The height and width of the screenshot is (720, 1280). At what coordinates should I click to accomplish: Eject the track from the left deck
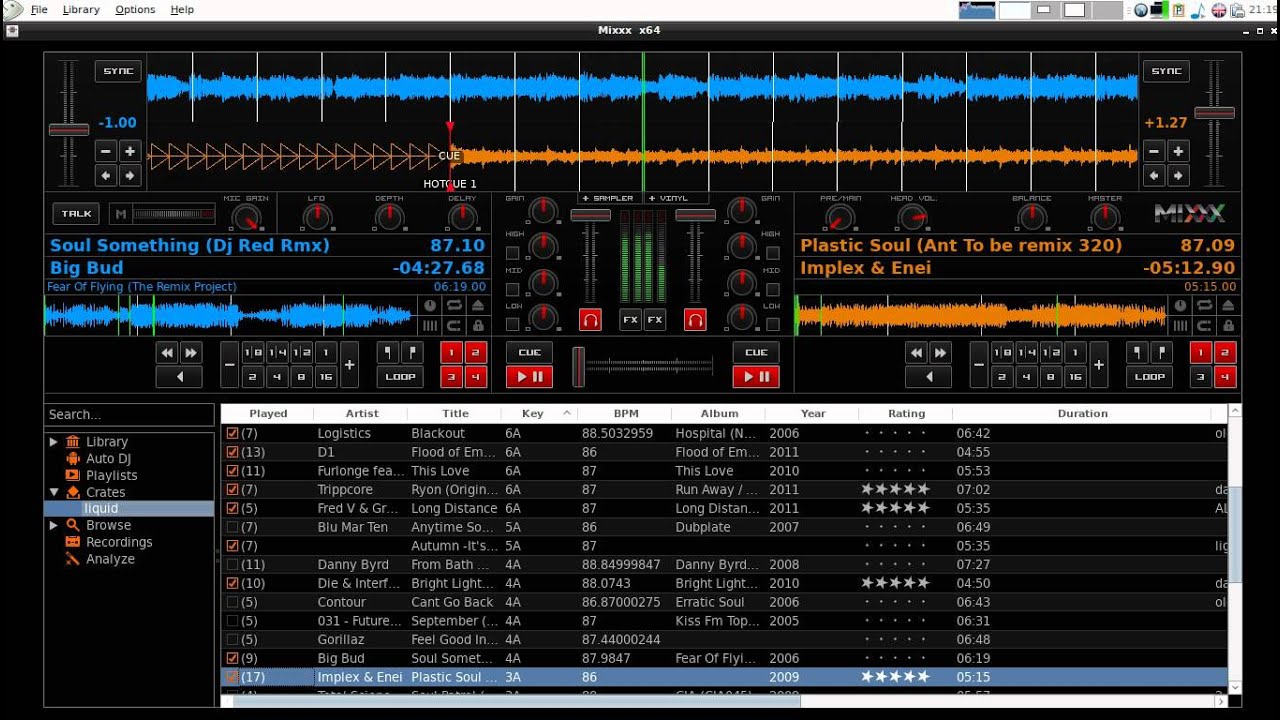[x=478, y=306]
